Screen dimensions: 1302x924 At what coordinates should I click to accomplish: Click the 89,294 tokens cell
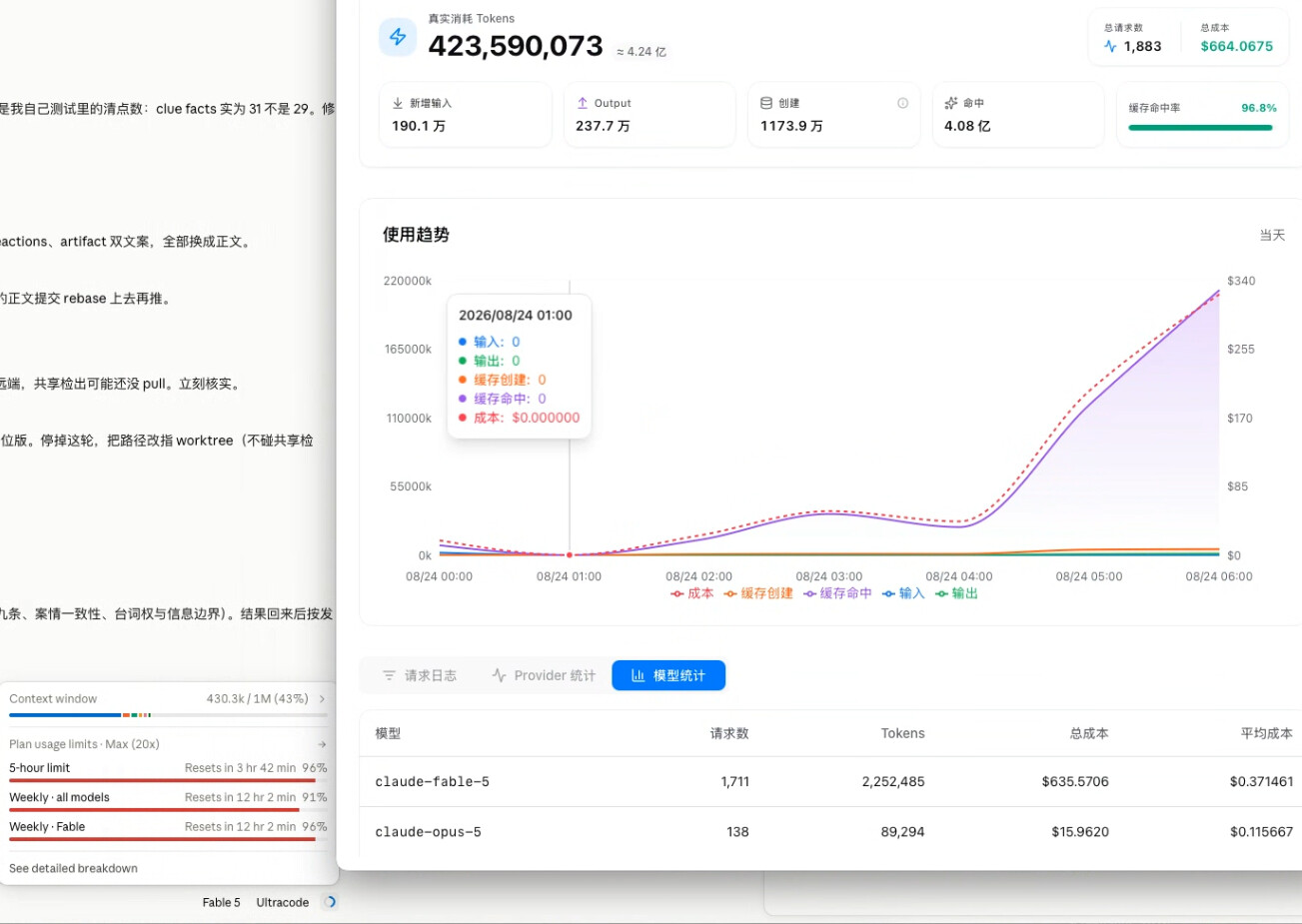click(903, 832)
